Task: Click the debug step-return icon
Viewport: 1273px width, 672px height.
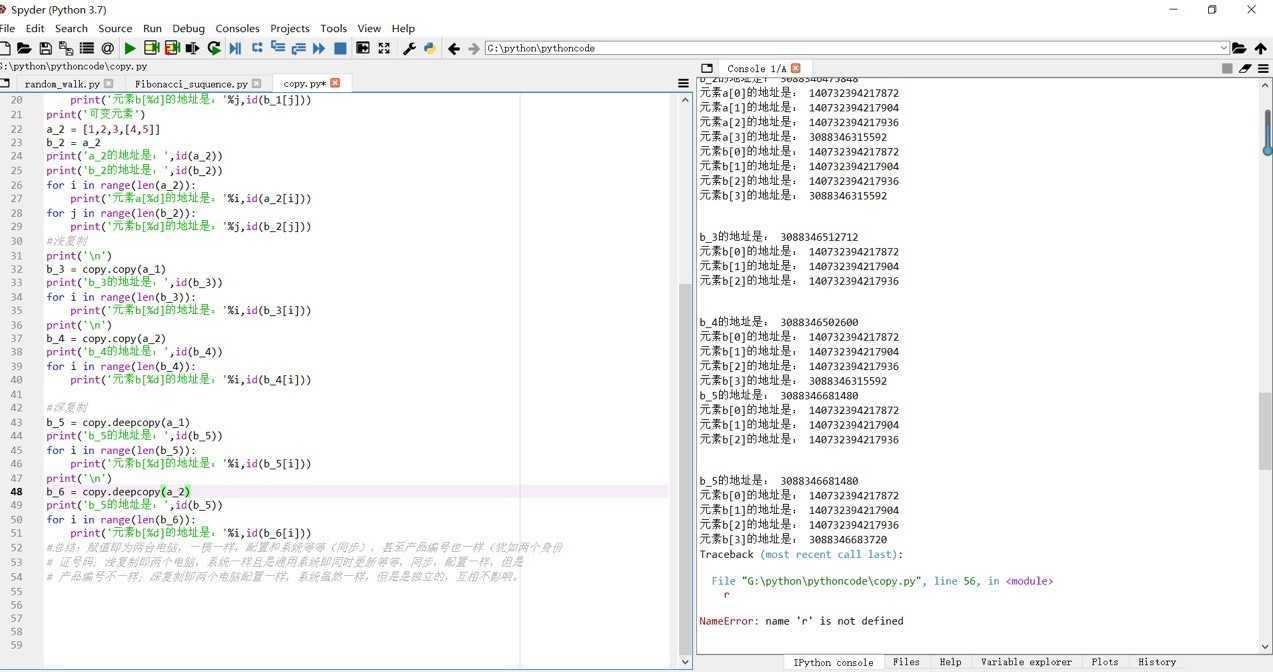Action: click(x=298, y=48)
